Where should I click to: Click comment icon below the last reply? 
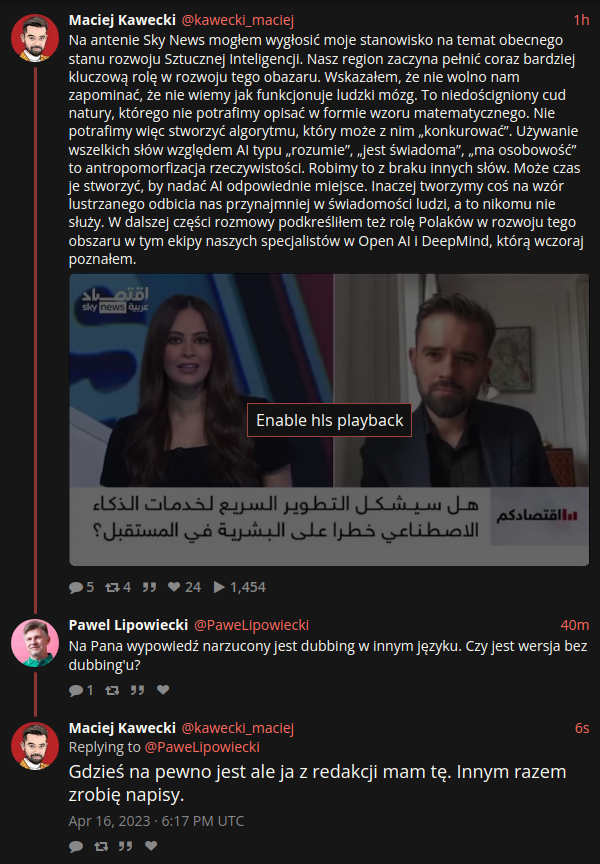click(75, 846)
